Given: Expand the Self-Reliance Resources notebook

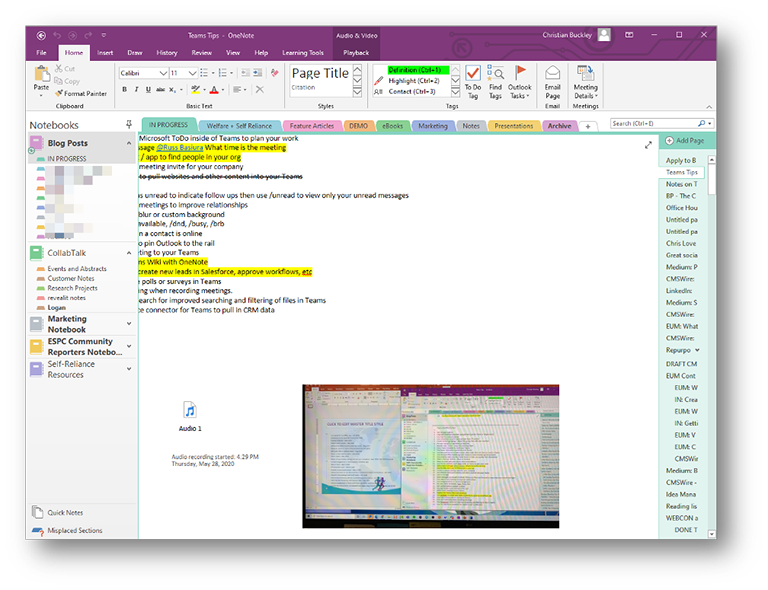Looking at the screenshot, I should (x=129, y=369).
